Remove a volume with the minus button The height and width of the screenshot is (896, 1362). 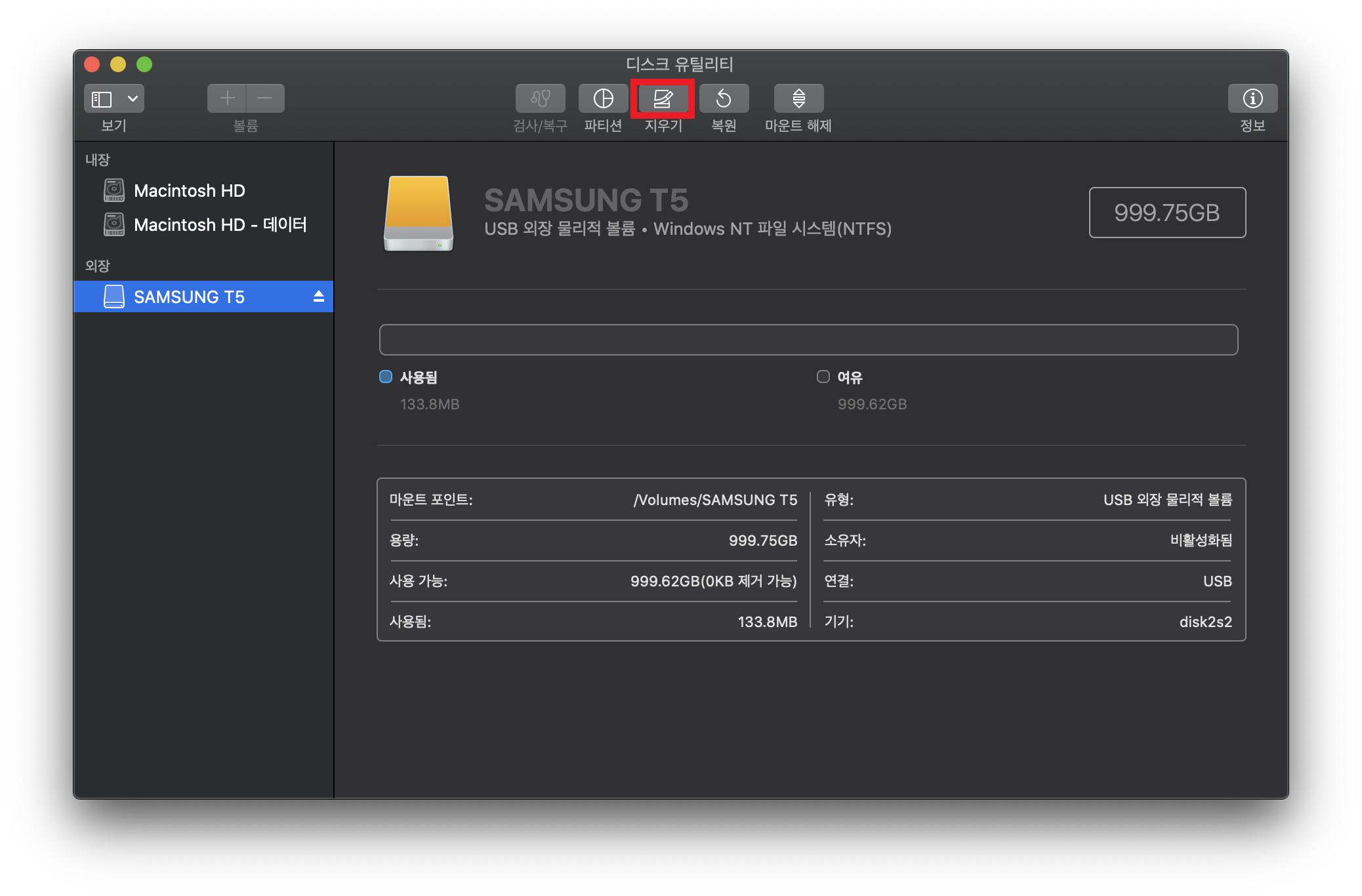tap(265, 98)
